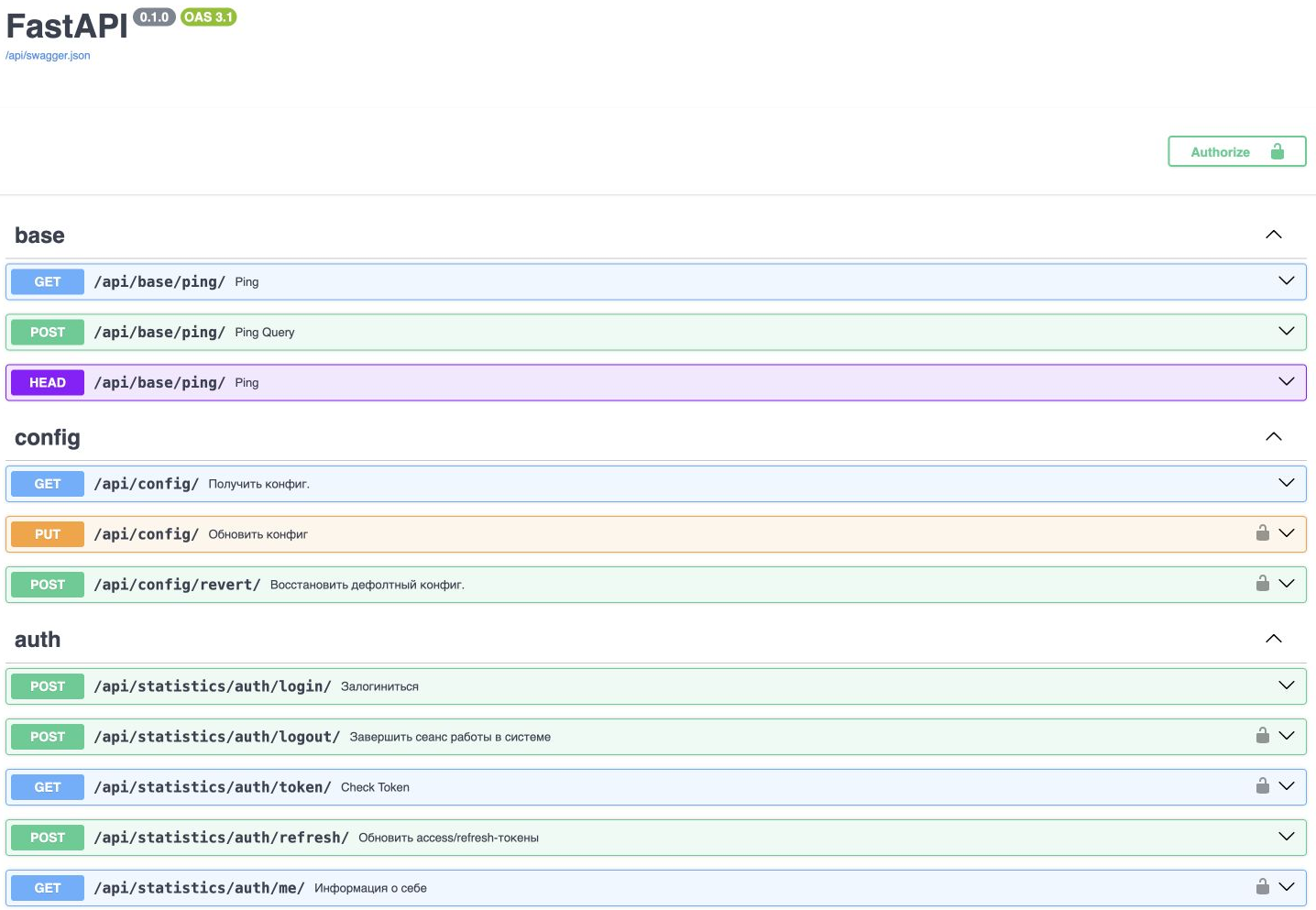Open the /api/swagger.json link
Image resolution: width=1316 pixels, height=910 pixels.
point(48,56)
